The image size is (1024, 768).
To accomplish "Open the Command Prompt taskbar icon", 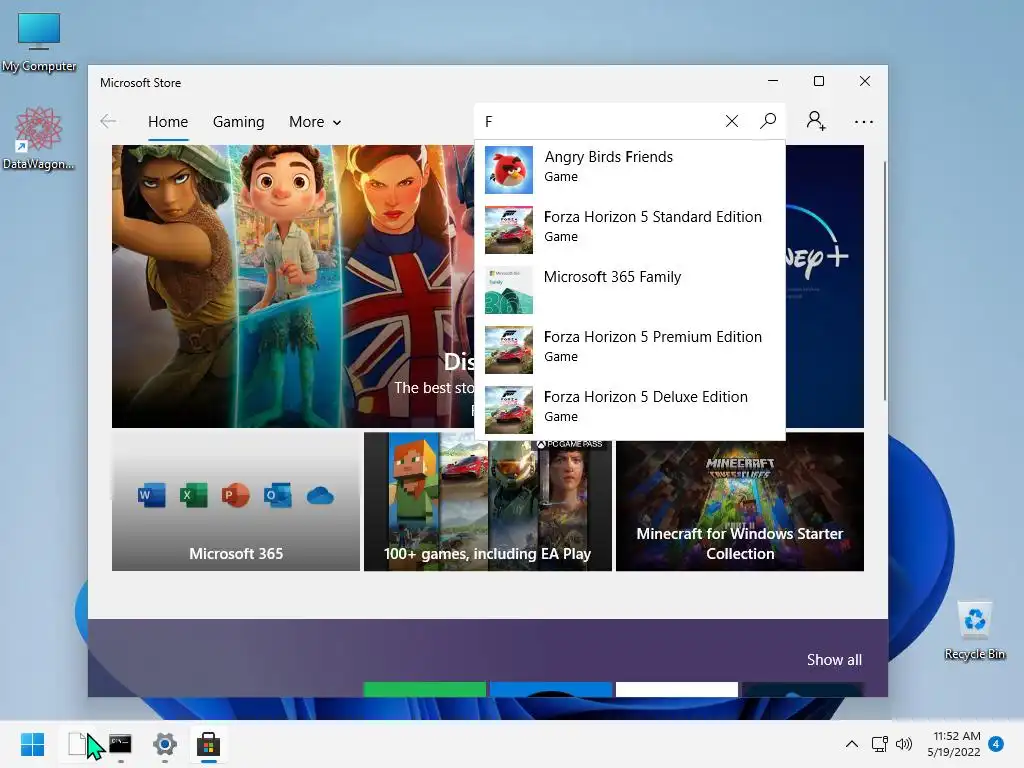I will (x=120, y=744).
